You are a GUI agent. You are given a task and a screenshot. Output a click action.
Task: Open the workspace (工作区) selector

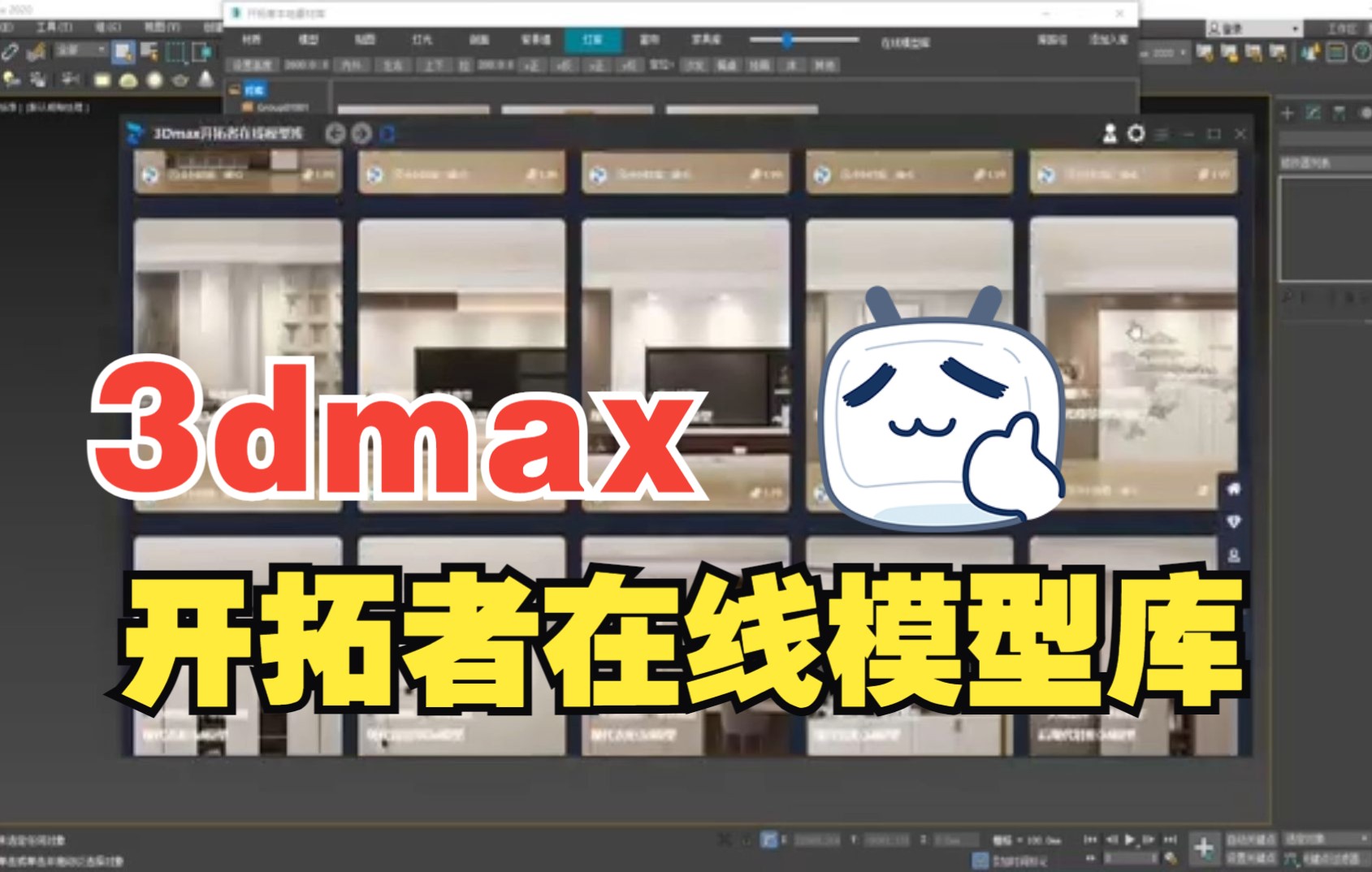point(1343,28)
